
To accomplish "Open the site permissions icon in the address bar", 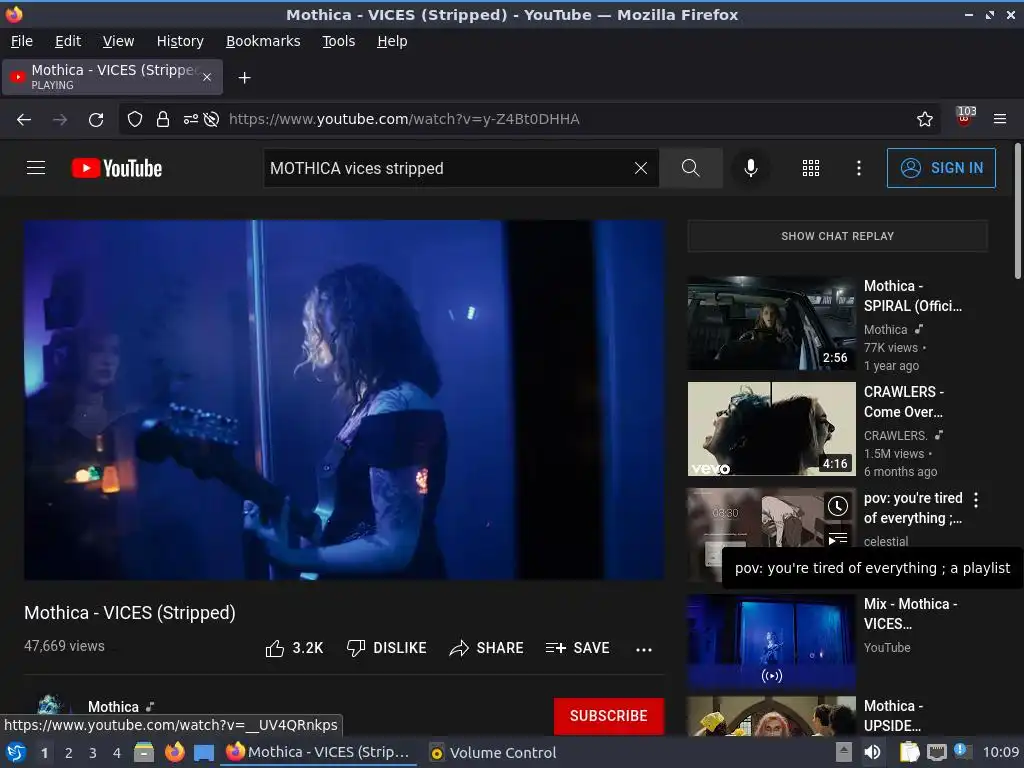I will click(191, 120).
